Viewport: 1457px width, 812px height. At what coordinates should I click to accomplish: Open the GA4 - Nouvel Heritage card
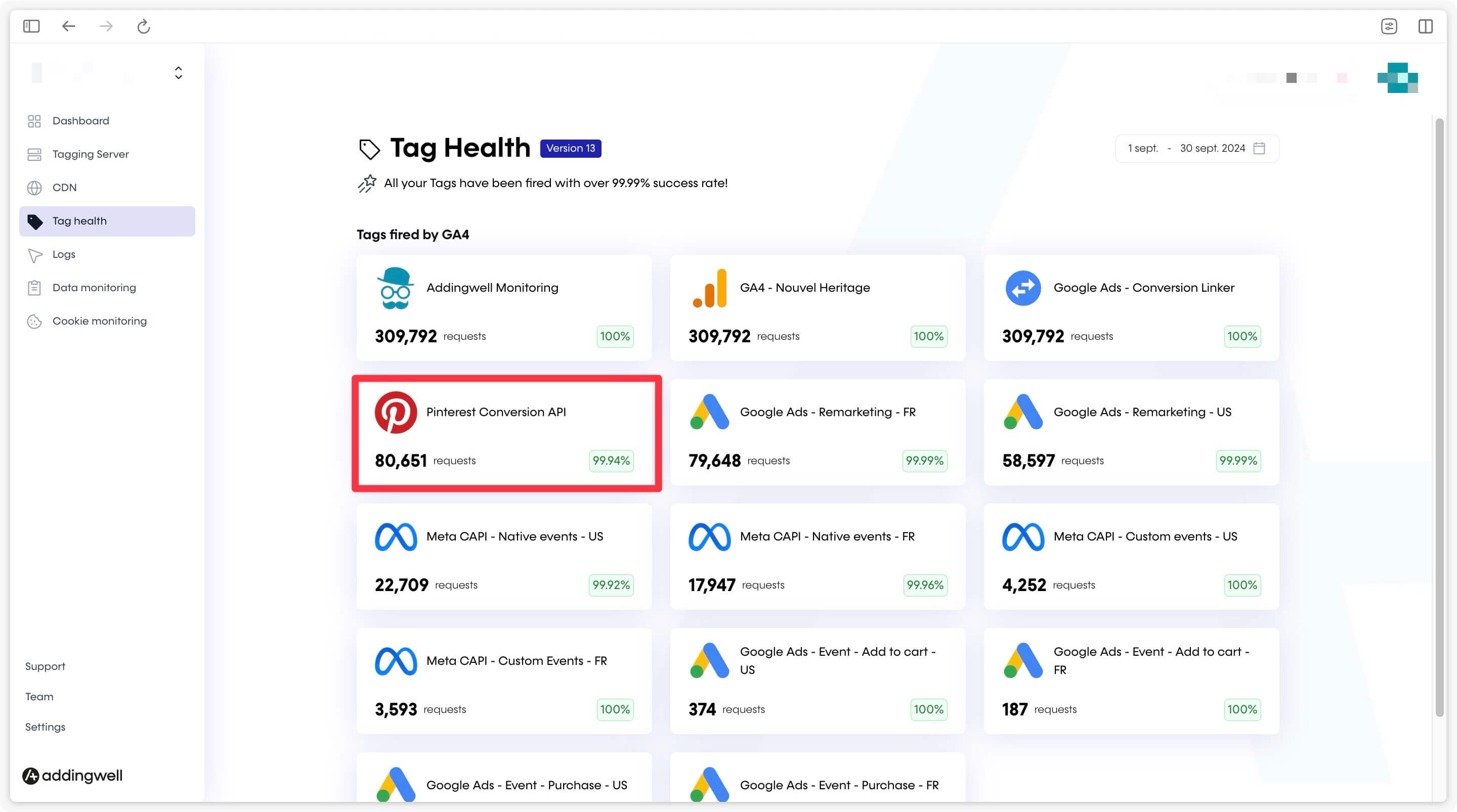818,307
